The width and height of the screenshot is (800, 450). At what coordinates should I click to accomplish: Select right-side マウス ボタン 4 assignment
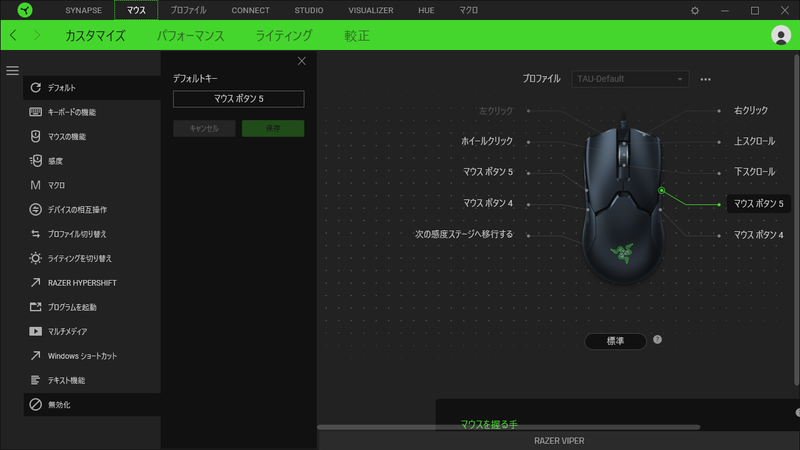point(758,235)
